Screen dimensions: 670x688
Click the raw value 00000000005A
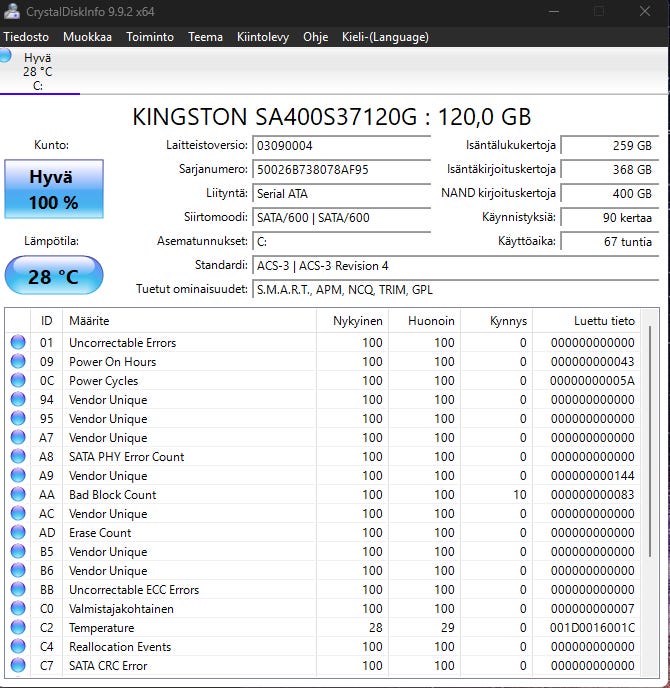(592, 380)
